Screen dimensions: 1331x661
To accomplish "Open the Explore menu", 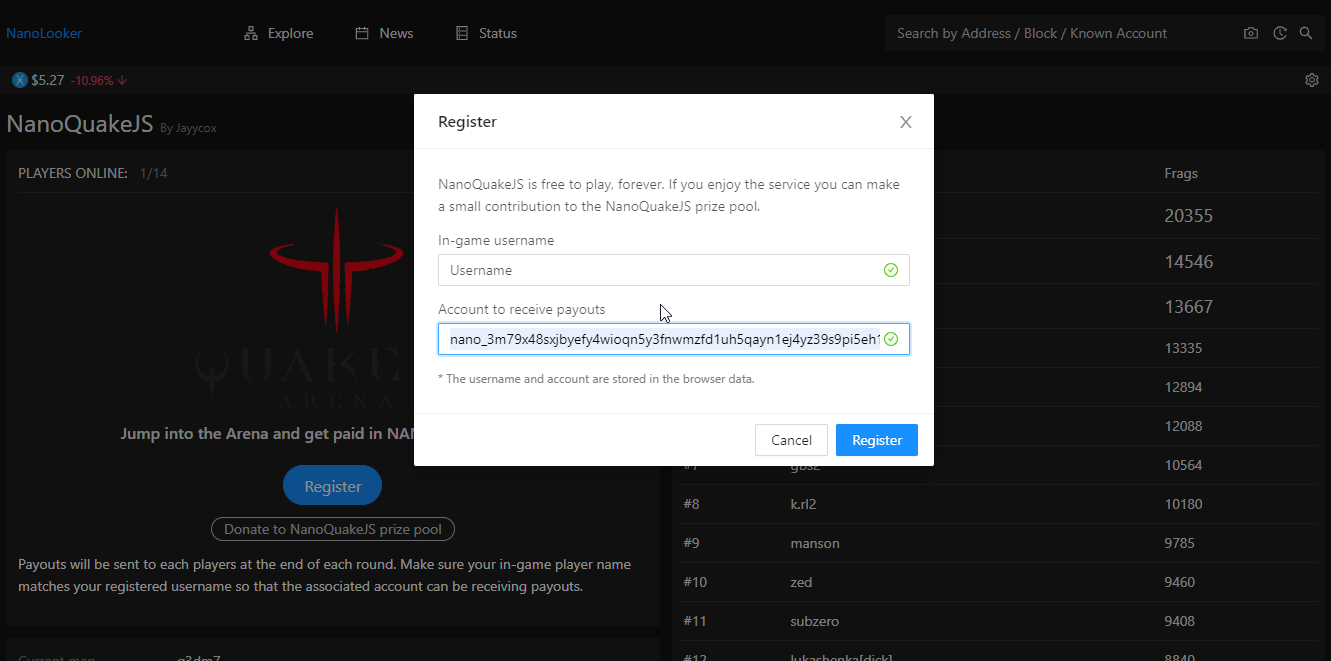I will [279, 33].
